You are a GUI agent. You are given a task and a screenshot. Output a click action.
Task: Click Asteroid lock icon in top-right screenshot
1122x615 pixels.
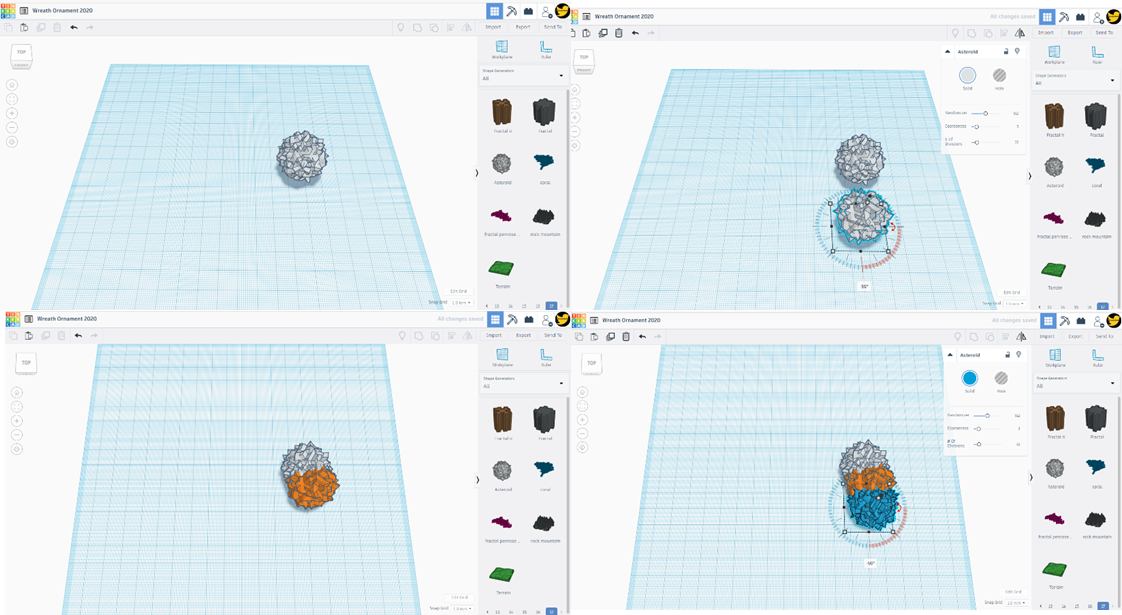[1006, 52]
